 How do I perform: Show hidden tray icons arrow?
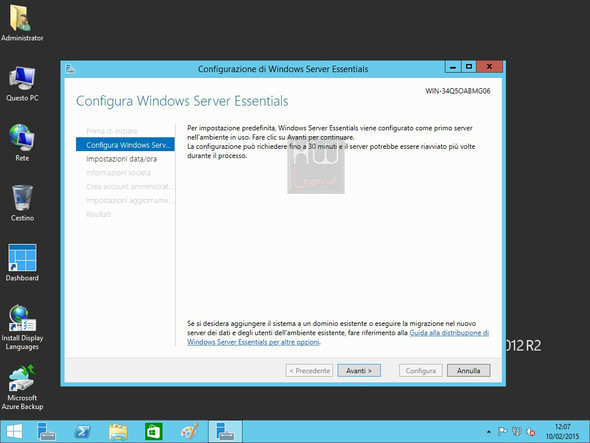click(x=488, y=432)
